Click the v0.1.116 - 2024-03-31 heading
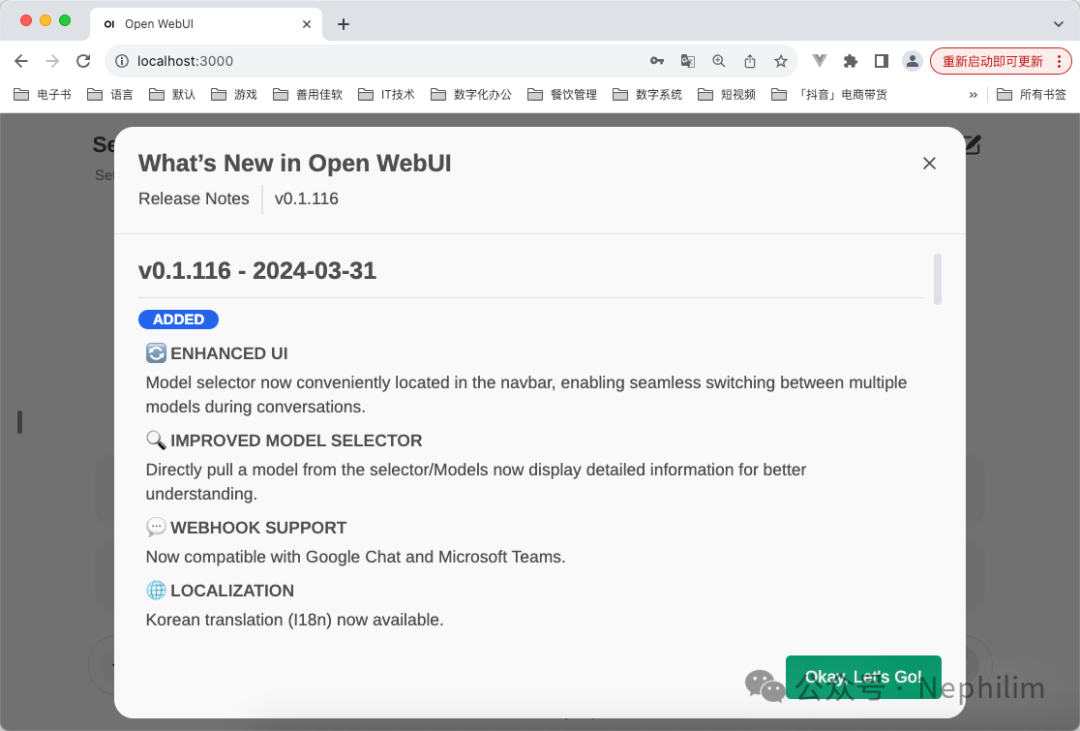The image size is (1080, 731). [258, 271]
